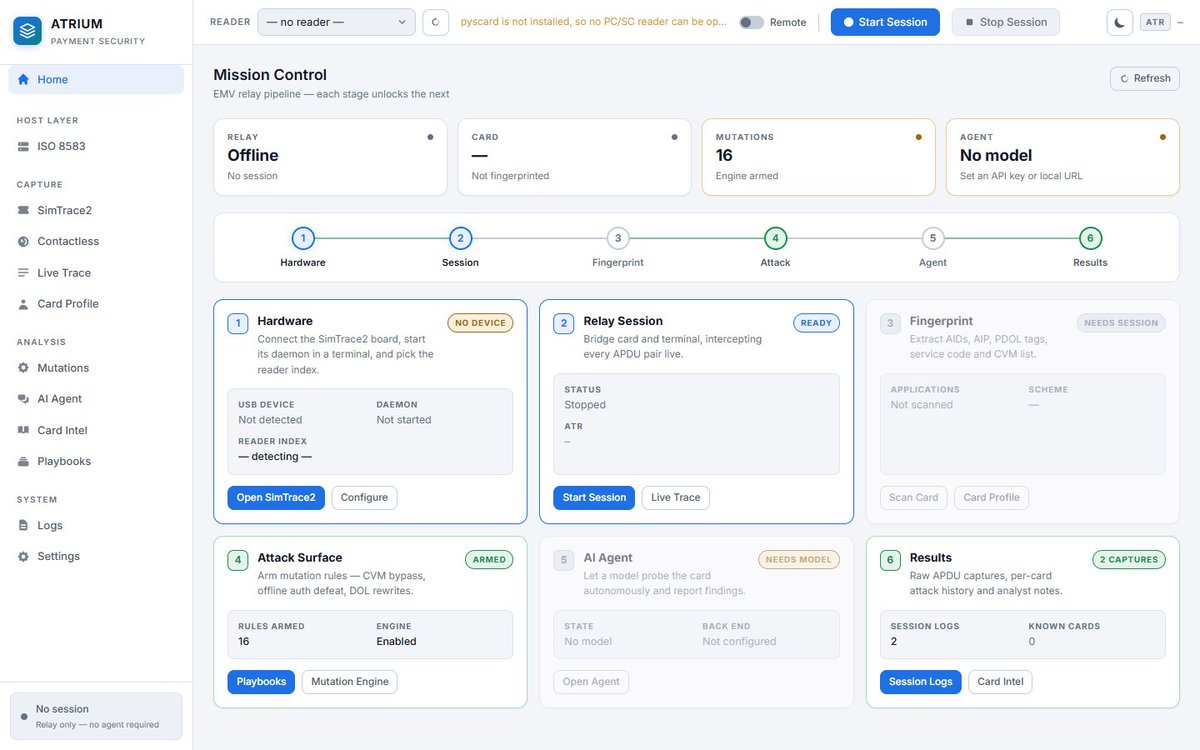This screenshot has height=750, width=1200.
Task: Open the Card Intel navigation item
Action: (x=96, y=430)
